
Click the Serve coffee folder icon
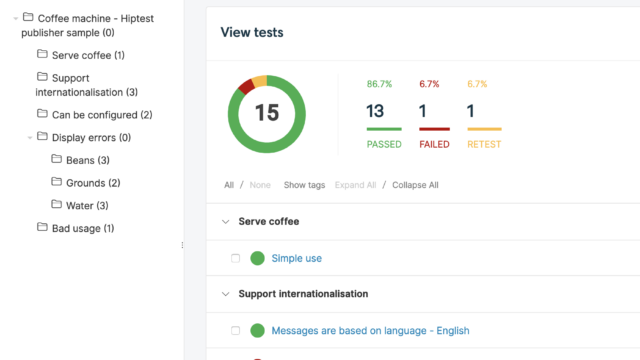point(42,54)
